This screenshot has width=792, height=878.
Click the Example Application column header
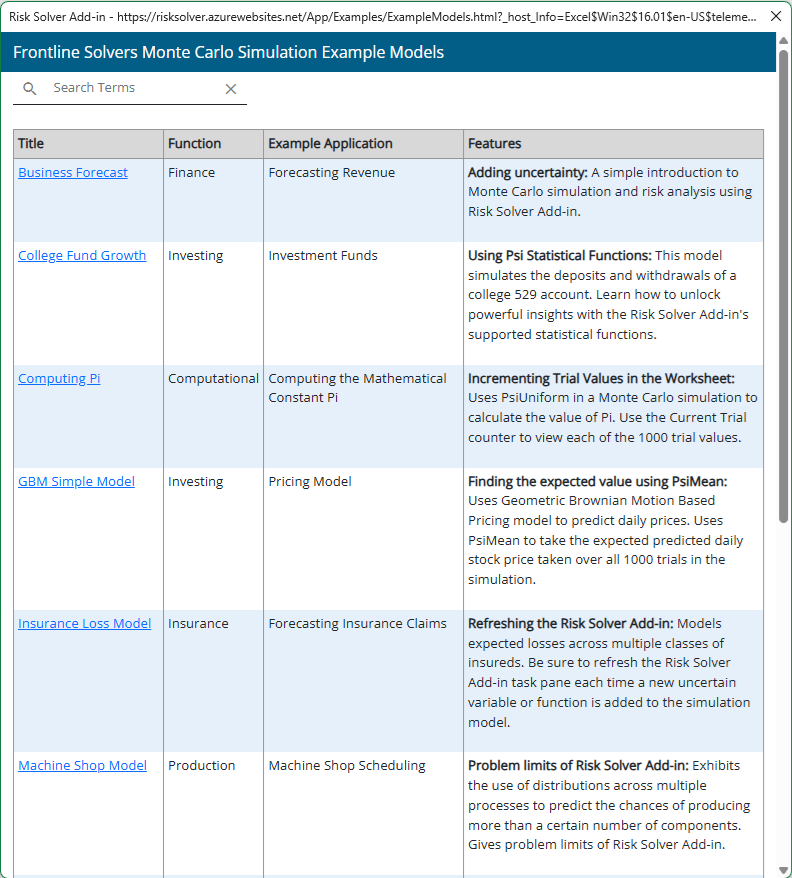pyautogui.click(x=330, y=144)
